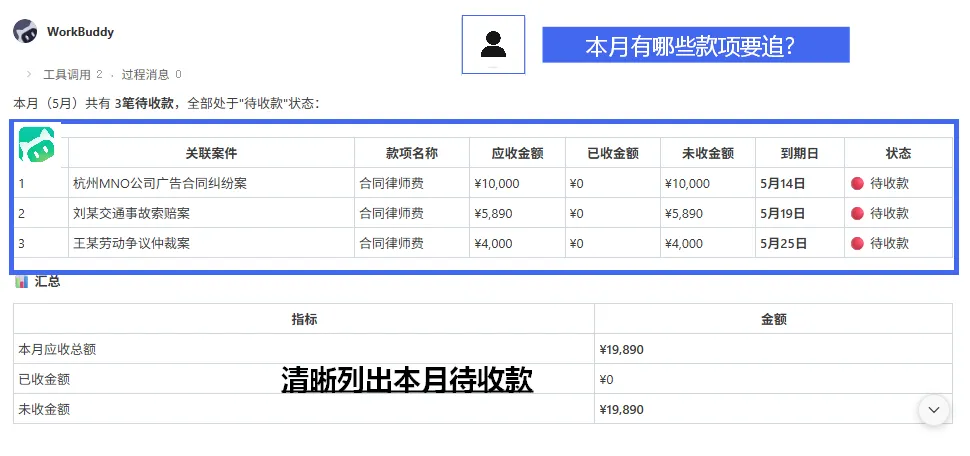Click ¥5,890 in the 应收金额 column
Screen dimensions: 970x456
(x=493, y=214)
